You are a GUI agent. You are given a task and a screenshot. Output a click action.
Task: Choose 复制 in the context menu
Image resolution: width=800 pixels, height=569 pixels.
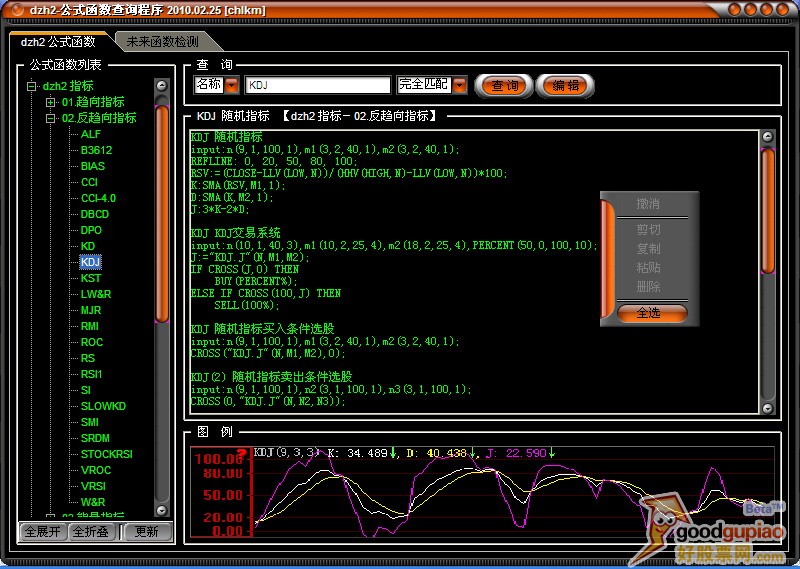648,249
